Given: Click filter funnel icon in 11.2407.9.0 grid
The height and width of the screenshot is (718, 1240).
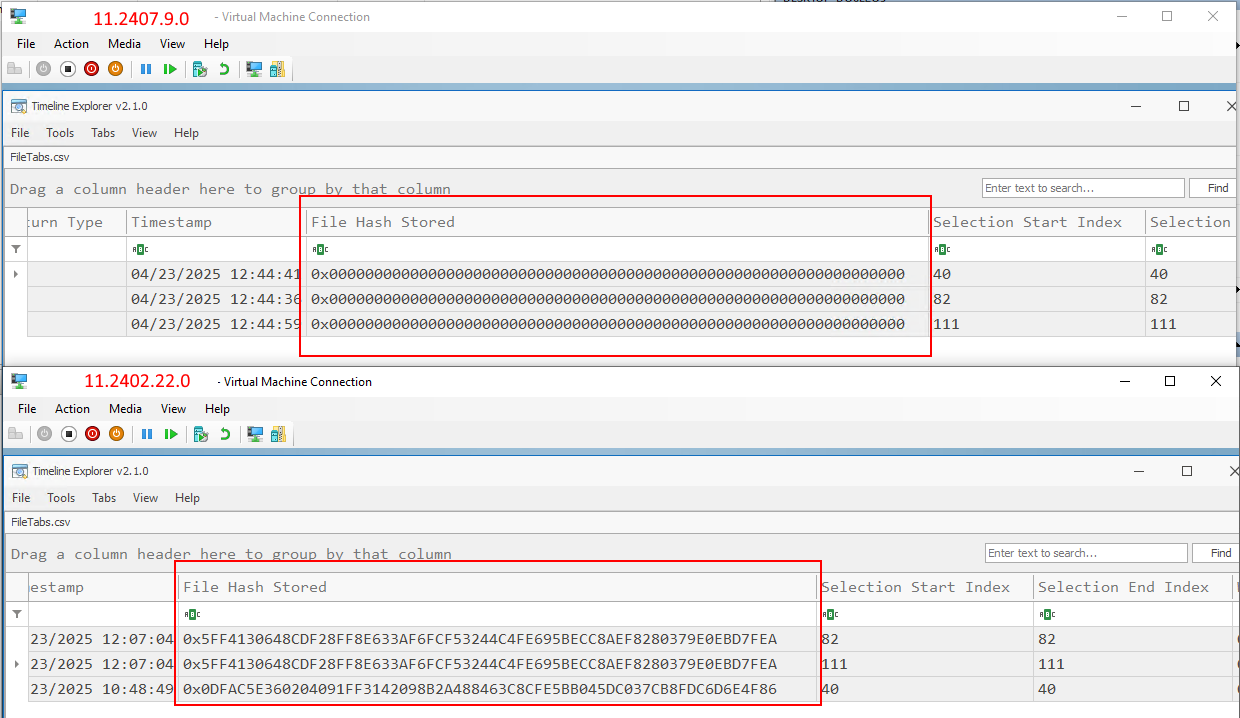Looking at the screenshot, I should [15, 249].
